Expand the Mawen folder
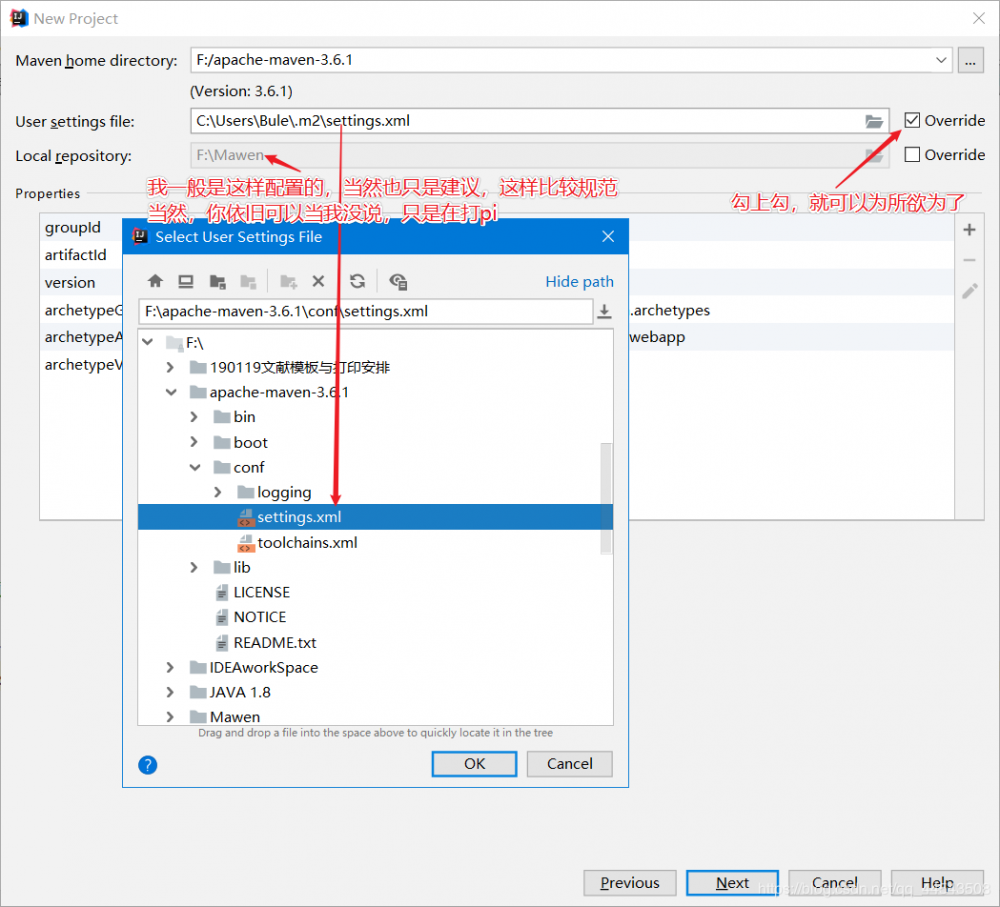1000x907 pixels. 170,718
